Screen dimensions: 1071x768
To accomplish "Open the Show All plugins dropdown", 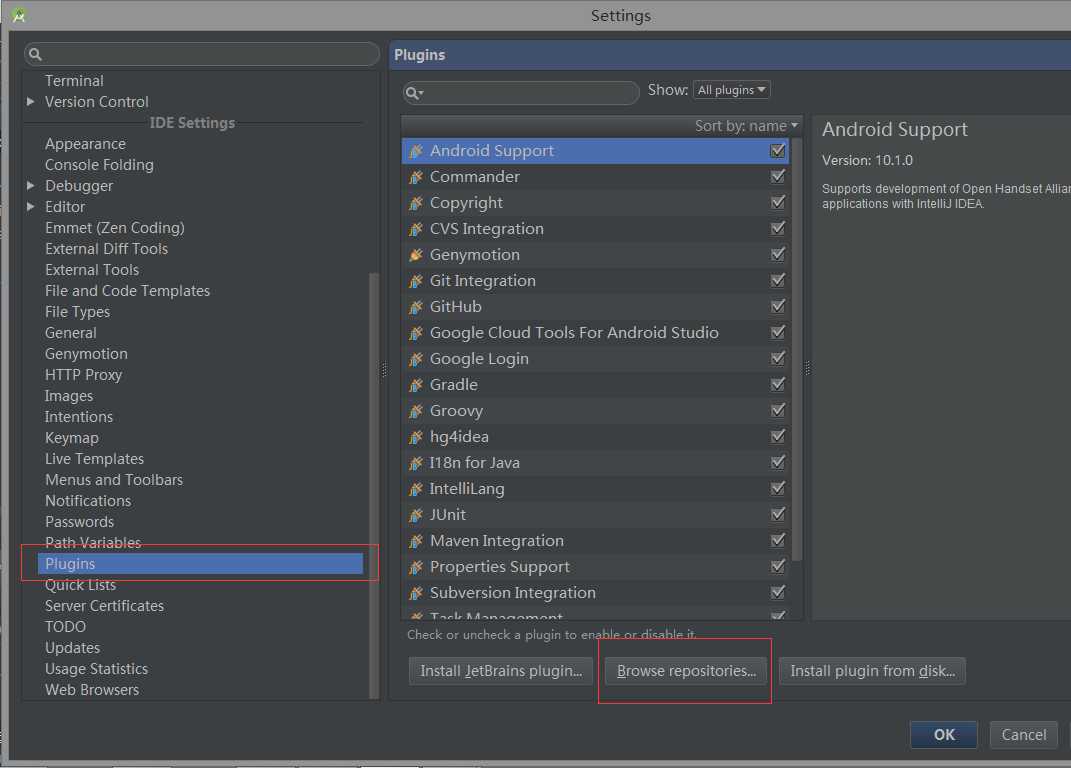I will [x=732, y=90].
